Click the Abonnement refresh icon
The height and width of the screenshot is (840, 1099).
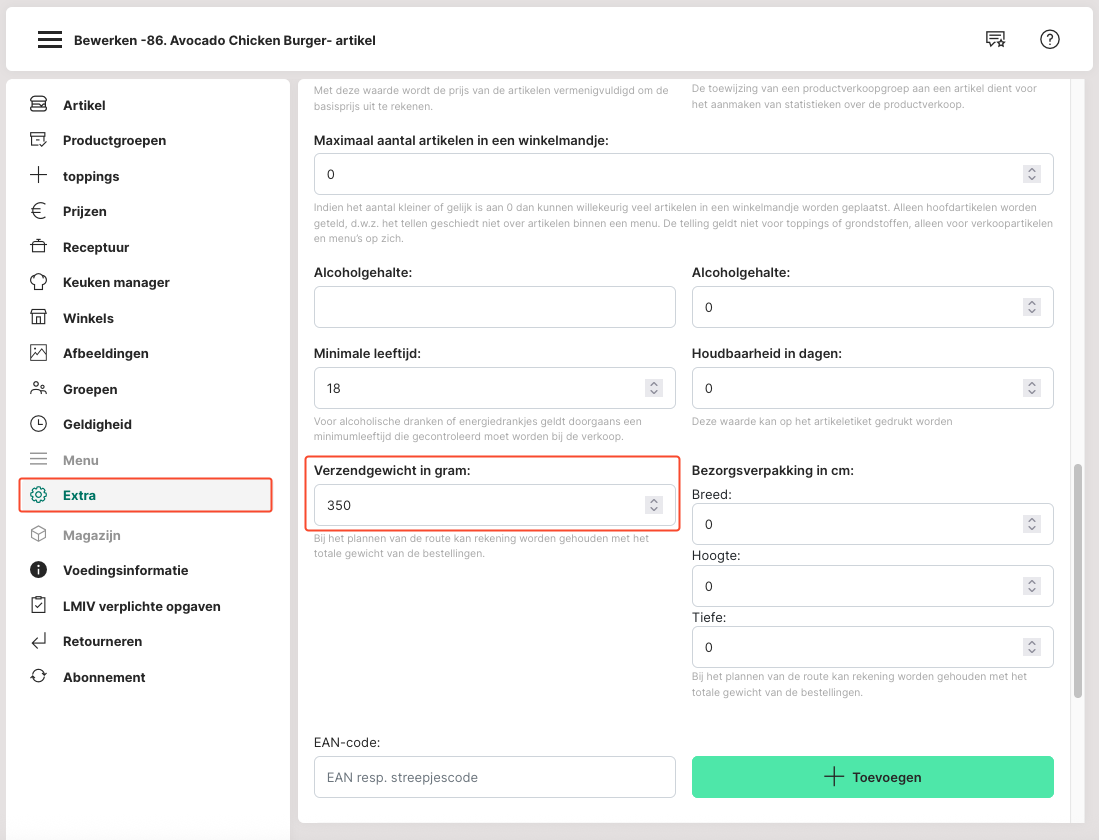point(39,677)
